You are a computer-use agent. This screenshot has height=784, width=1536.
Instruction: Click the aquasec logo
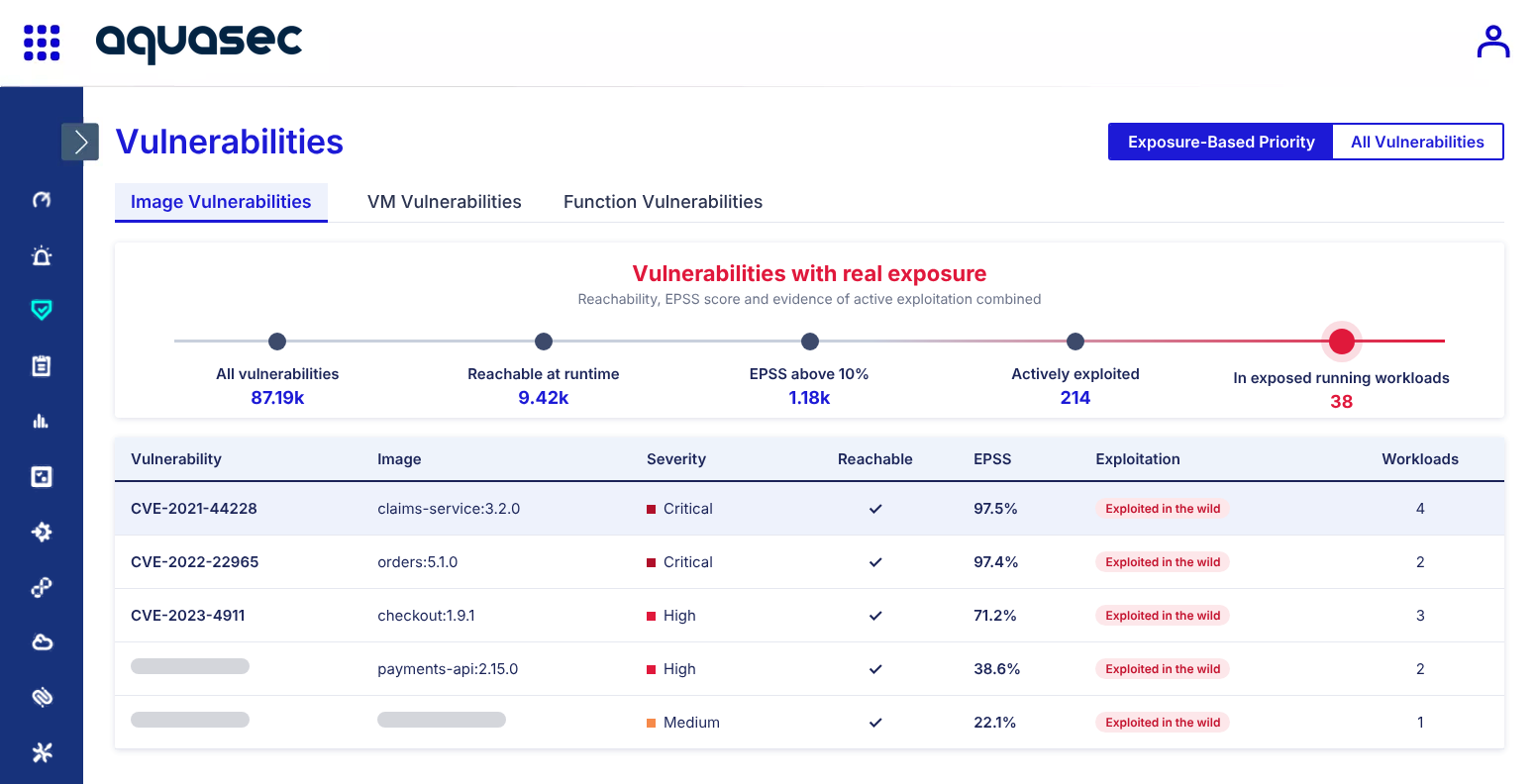[x=199, y=43]
